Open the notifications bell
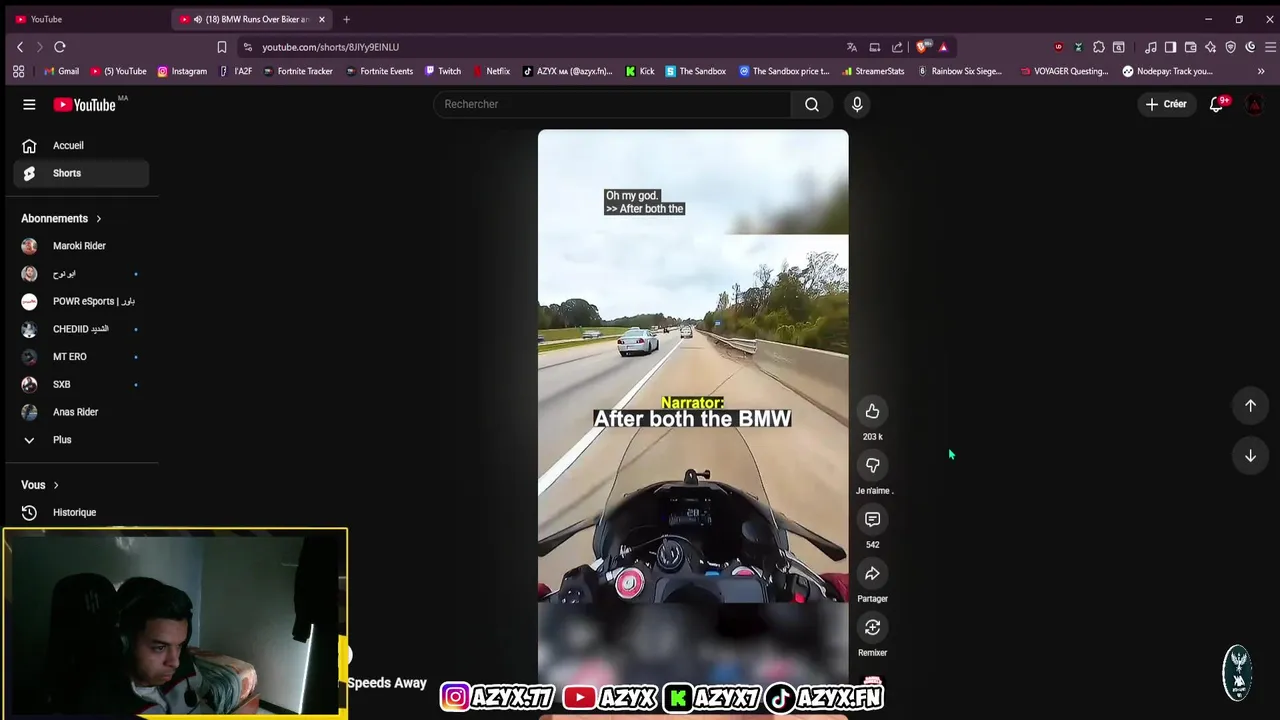Viewport: 1280px width, 720px height. (x=1217, y=104)
